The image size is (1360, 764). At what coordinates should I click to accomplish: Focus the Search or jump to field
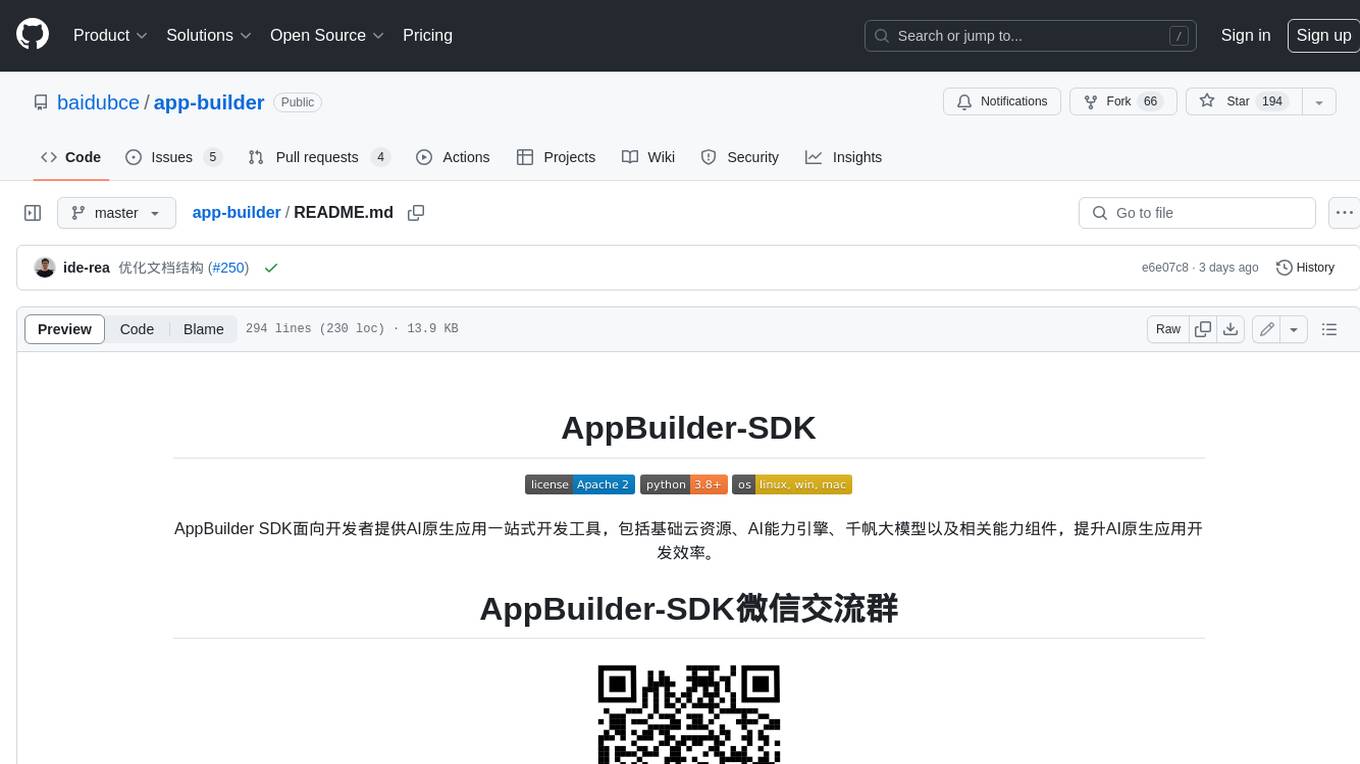pos(1032,36)
